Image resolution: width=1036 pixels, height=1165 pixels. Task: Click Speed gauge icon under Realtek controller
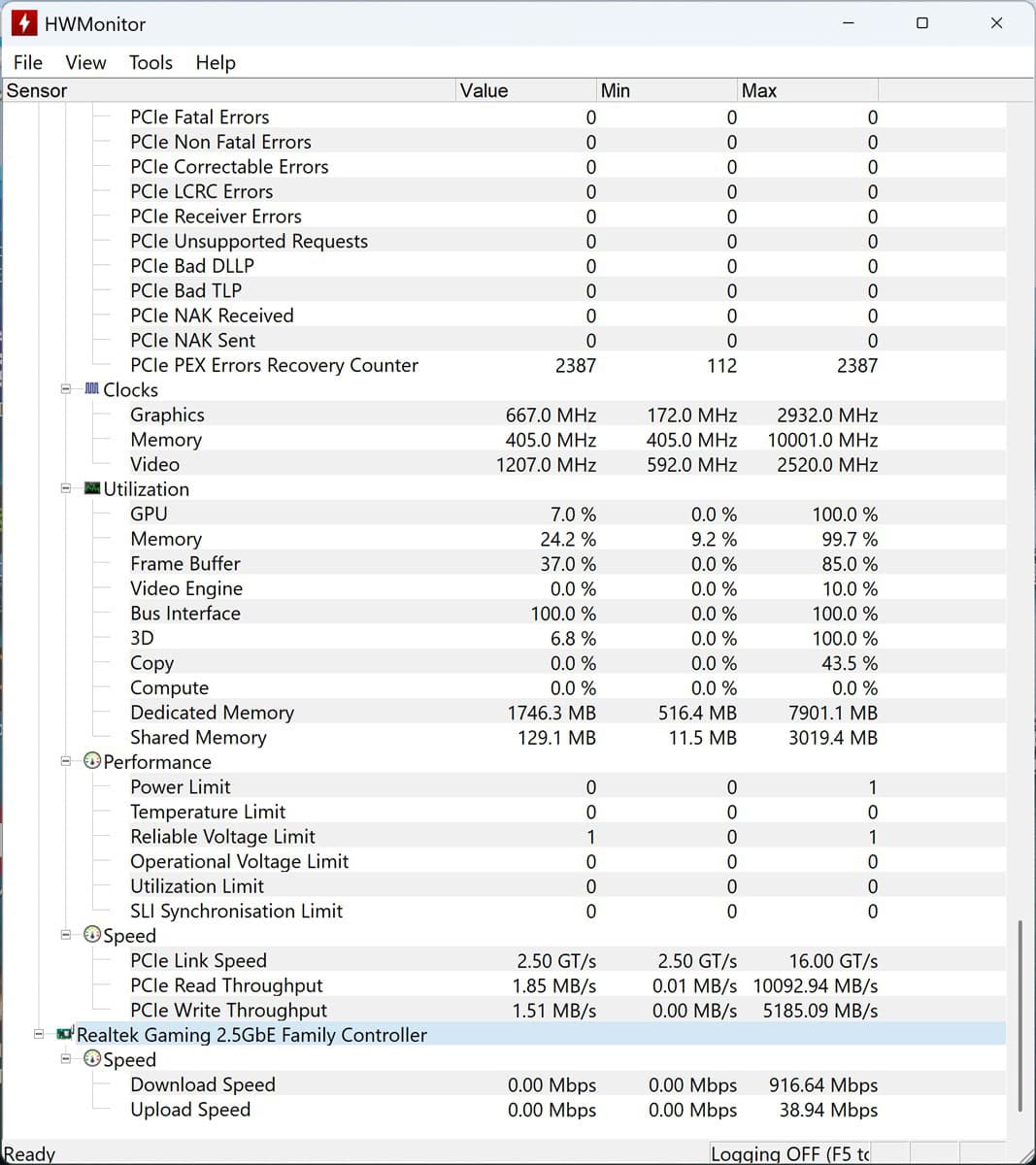pos(92,1059)
